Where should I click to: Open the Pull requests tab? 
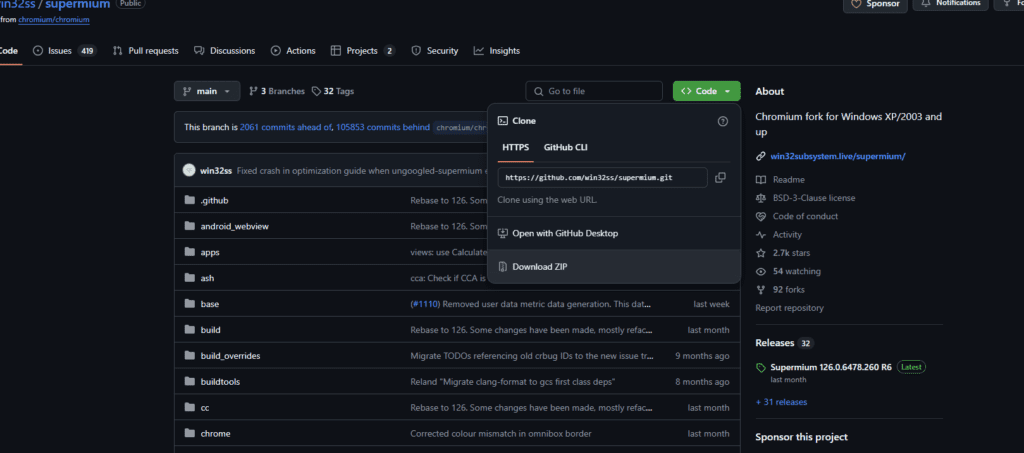coord(145,51)
